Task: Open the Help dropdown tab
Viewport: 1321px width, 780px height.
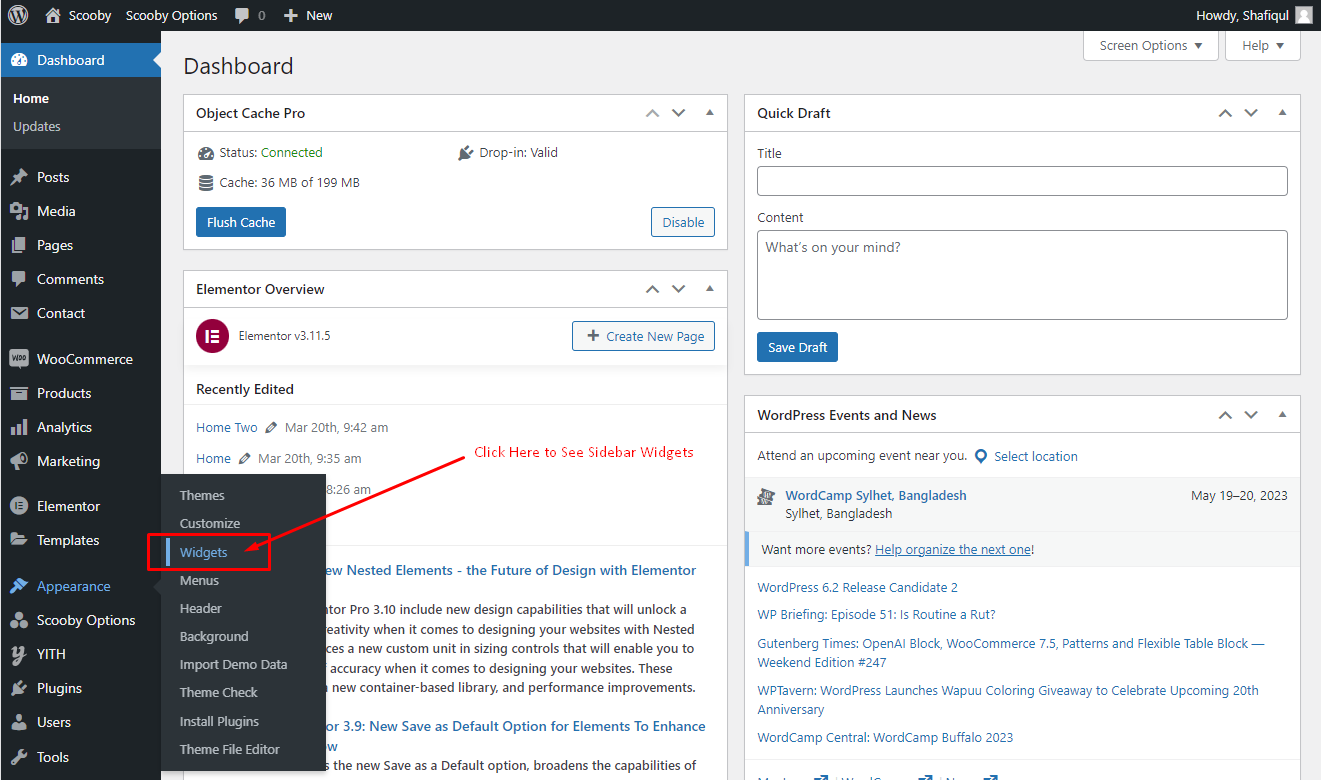Action: click(1263, 46)
